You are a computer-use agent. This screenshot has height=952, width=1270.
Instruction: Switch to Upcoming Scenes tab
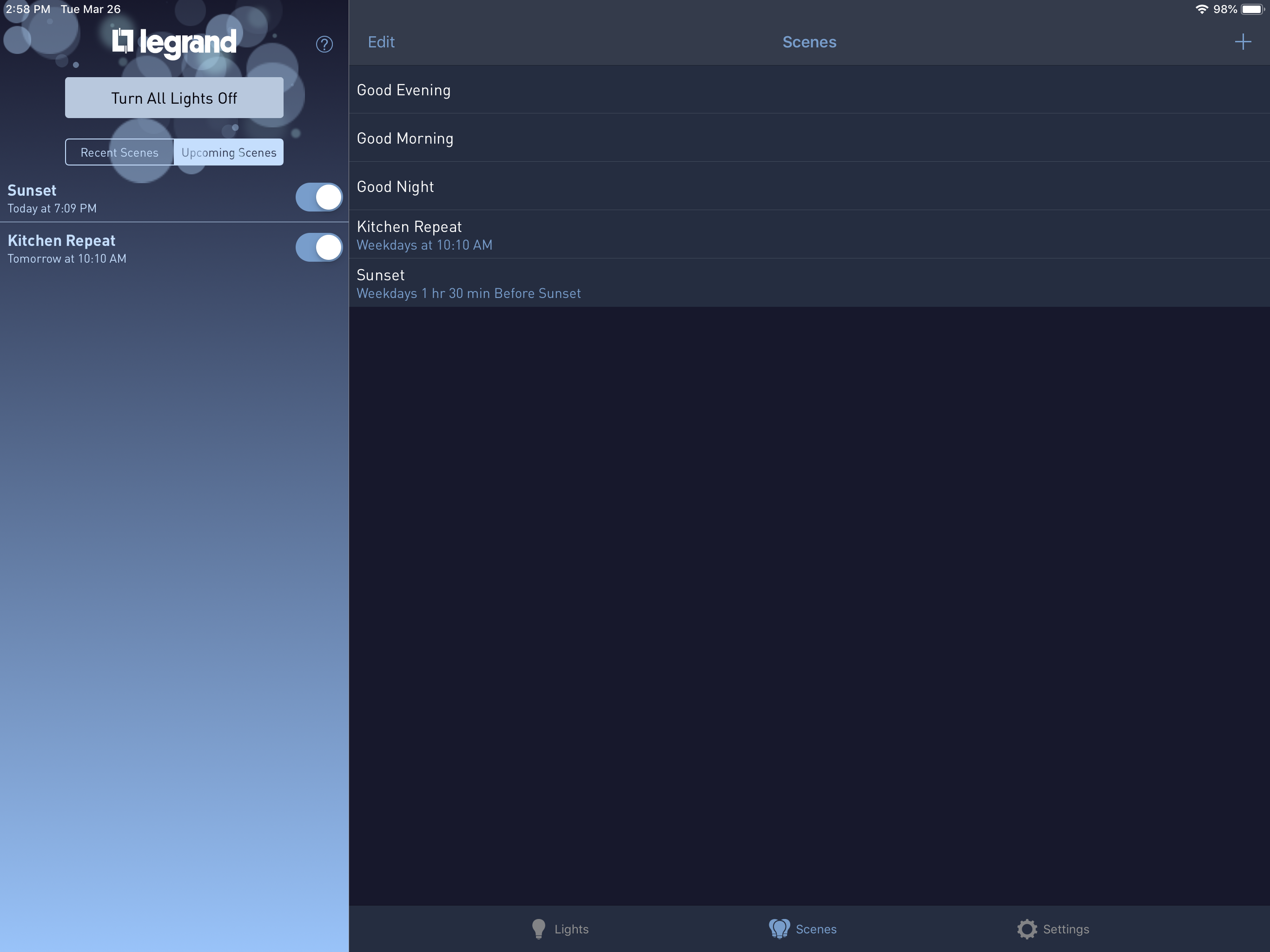[x=229, y=152]
